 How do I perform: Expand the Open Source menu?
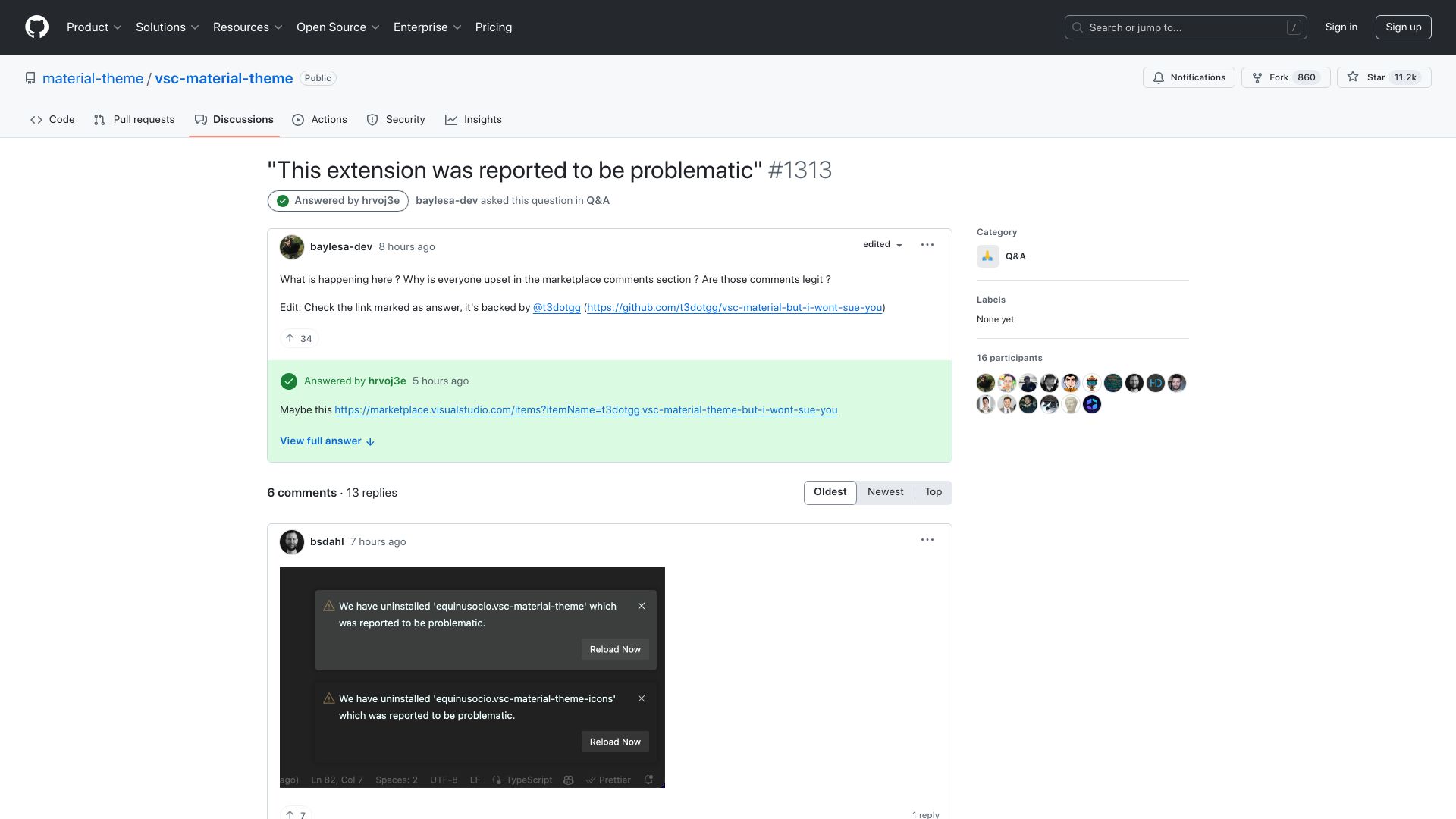pos(338,27)
